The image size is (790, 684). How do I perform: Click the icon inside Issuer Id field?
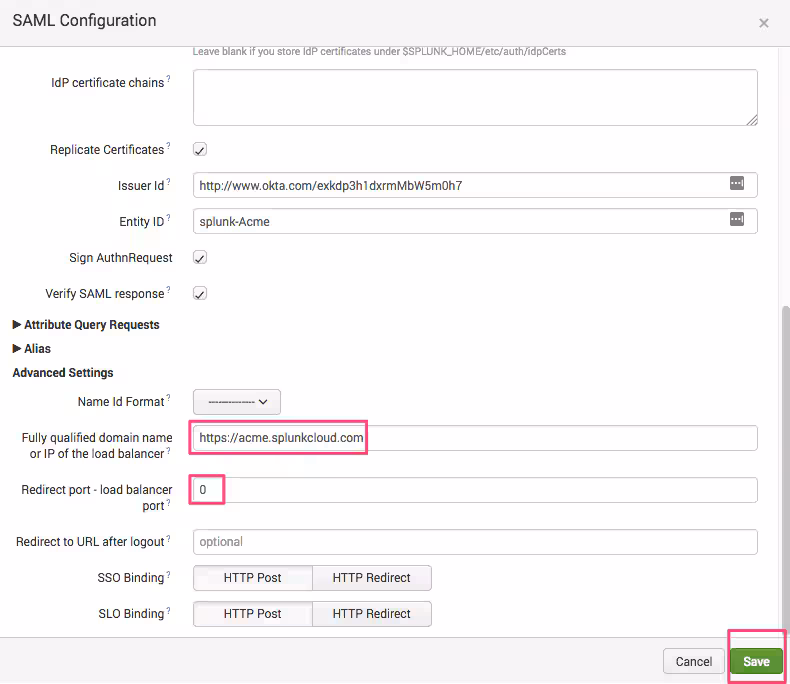[x=737, y=184]
